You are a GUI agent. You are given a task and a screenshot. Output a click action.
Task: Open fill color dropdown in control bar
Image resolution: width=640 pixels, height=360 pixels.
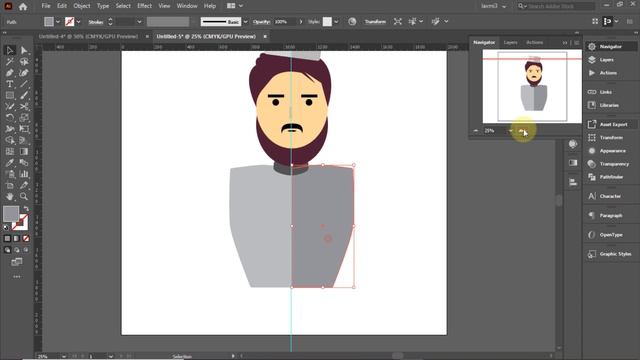click(x=58, y=22)
